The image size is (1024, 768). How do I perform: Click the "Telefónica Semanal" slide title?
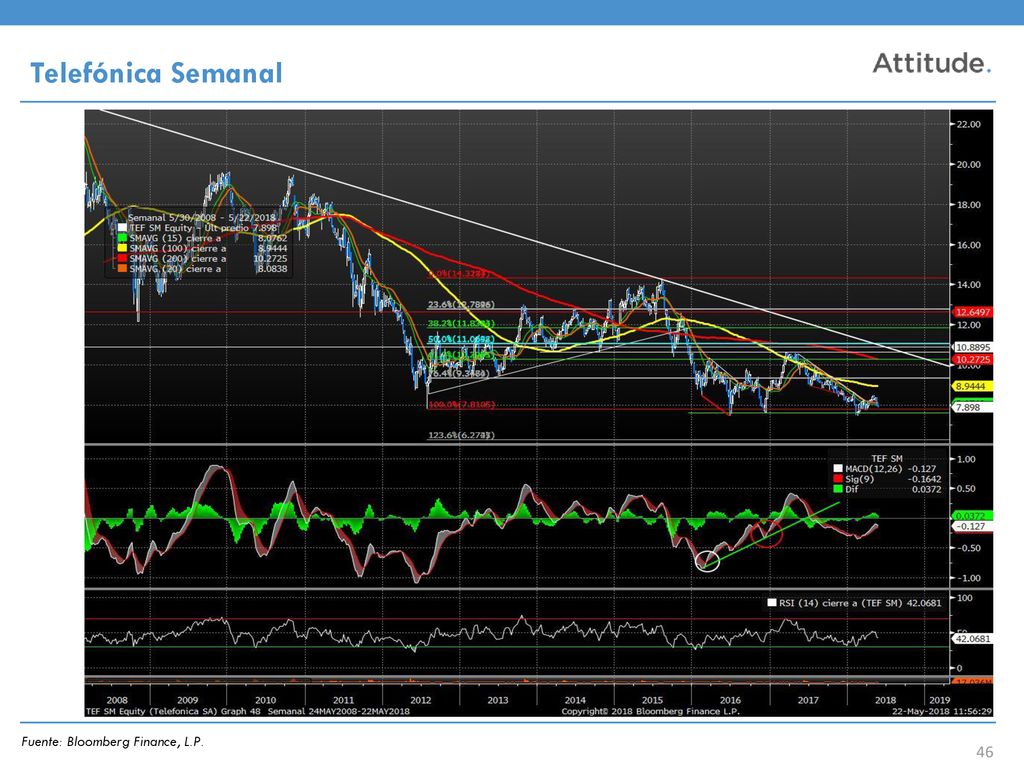click(x=156, y=72)
